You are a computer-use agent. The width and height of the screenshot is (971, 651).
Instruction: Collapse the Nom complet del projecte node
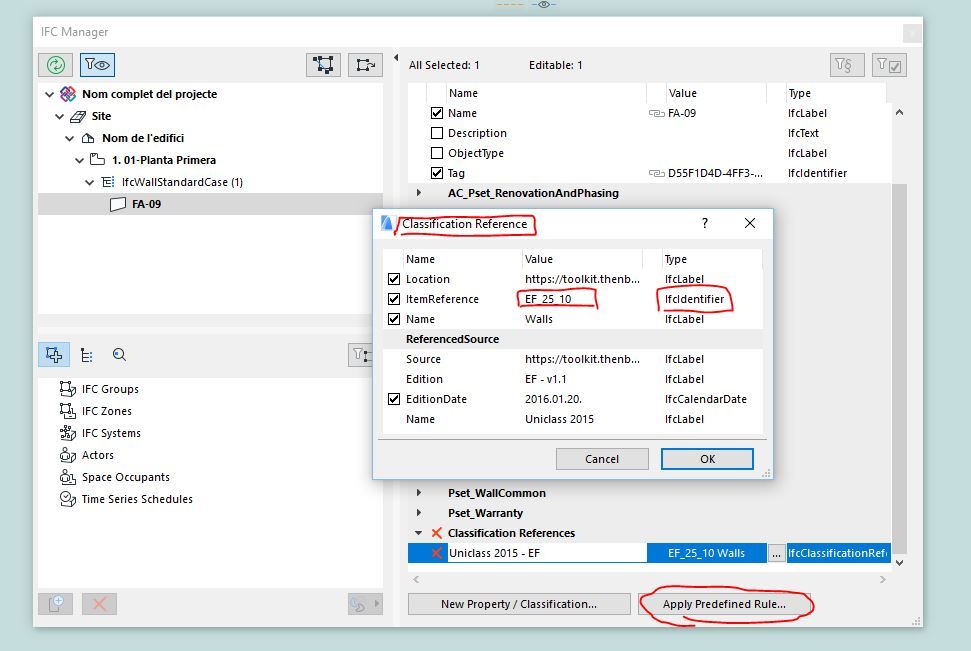(50, 94)
